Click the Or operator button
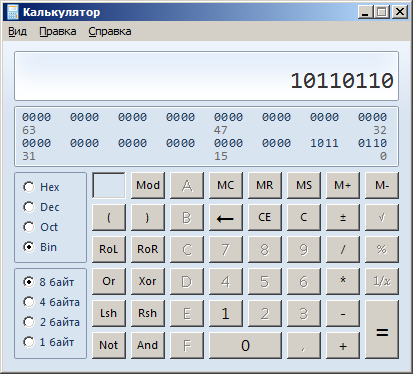413x374 pixels. point(109,282)
